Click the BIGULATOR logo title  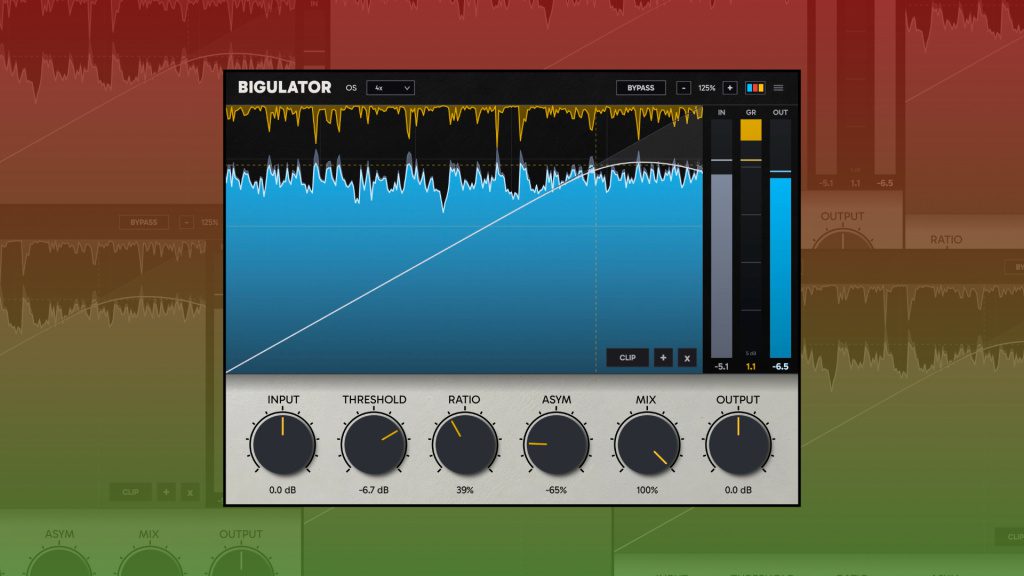click(x=285, y=88)
